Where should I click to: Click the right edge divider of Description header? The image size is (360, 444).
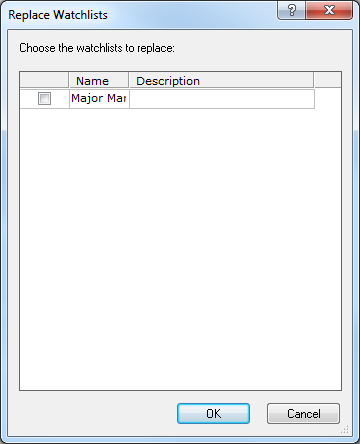coord(314,80)
